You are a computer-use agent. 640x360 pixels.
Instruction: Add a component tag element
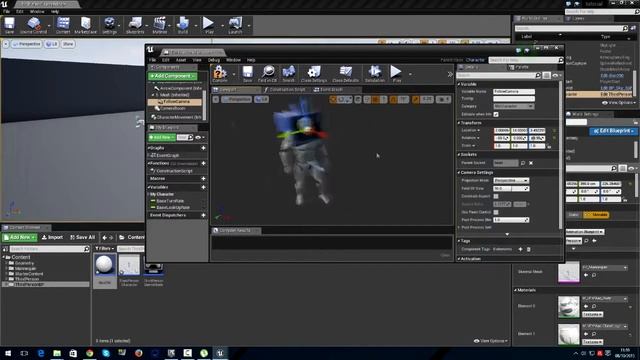point(520,249)
